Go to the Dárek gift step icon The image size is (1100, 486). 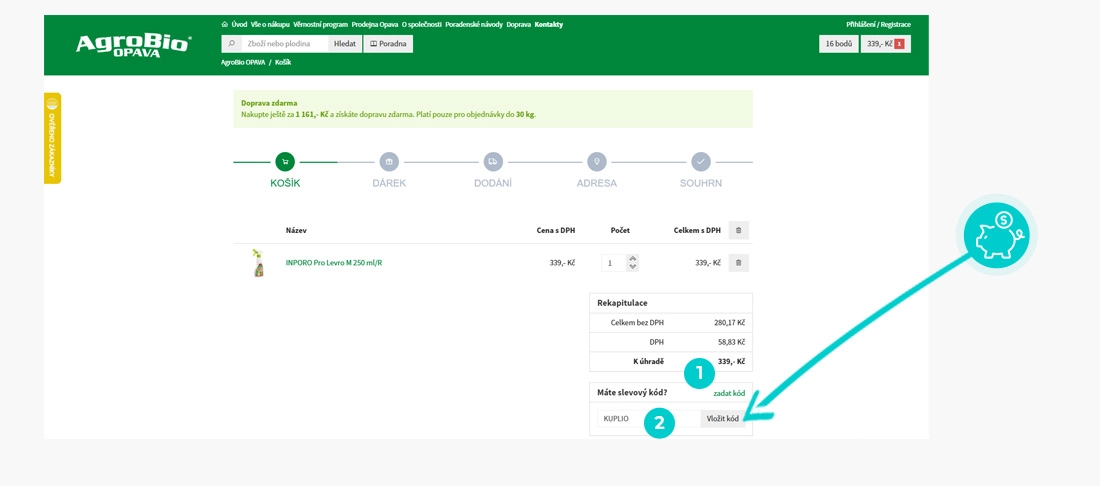click(389, 162)
